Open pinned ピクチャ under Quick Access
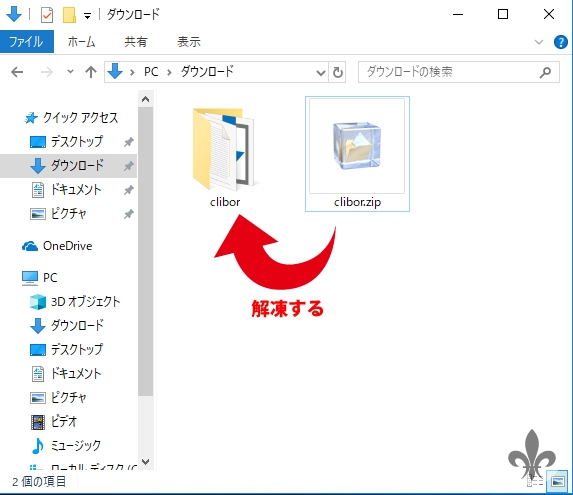The width and height of the screenshot is (573, 495). (x=58, y=214)
